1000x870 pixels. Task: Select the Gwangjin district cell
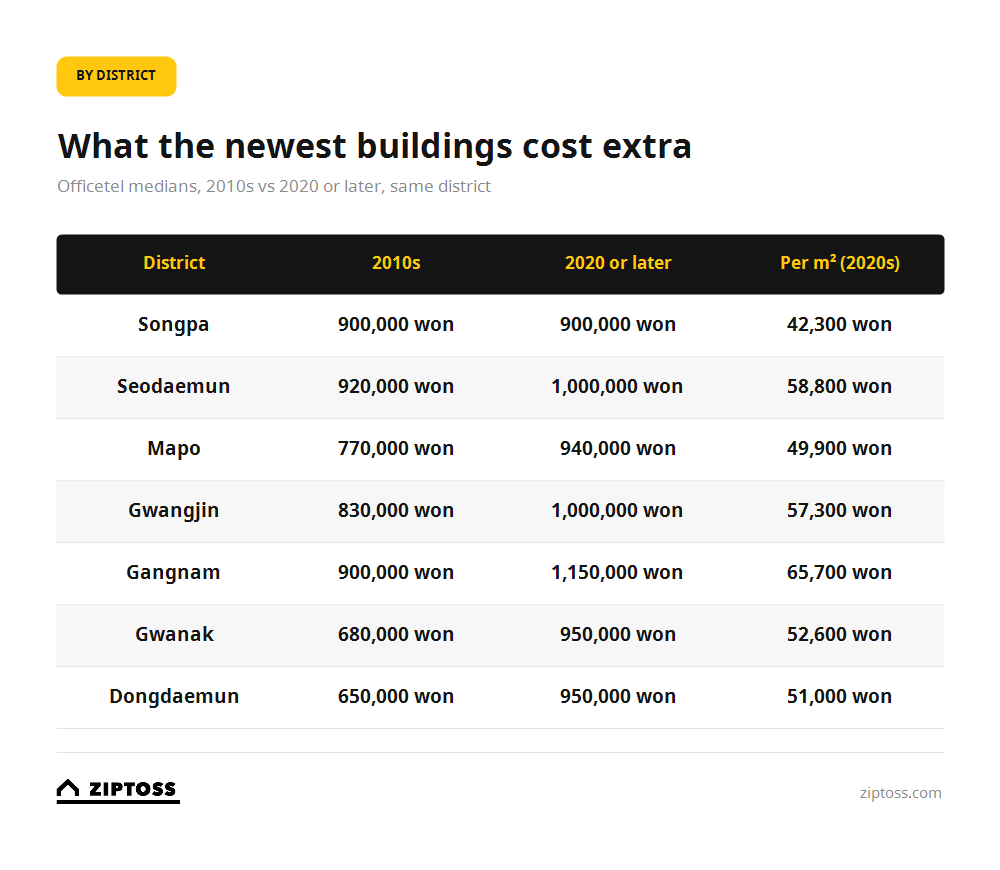coord(173,511)
